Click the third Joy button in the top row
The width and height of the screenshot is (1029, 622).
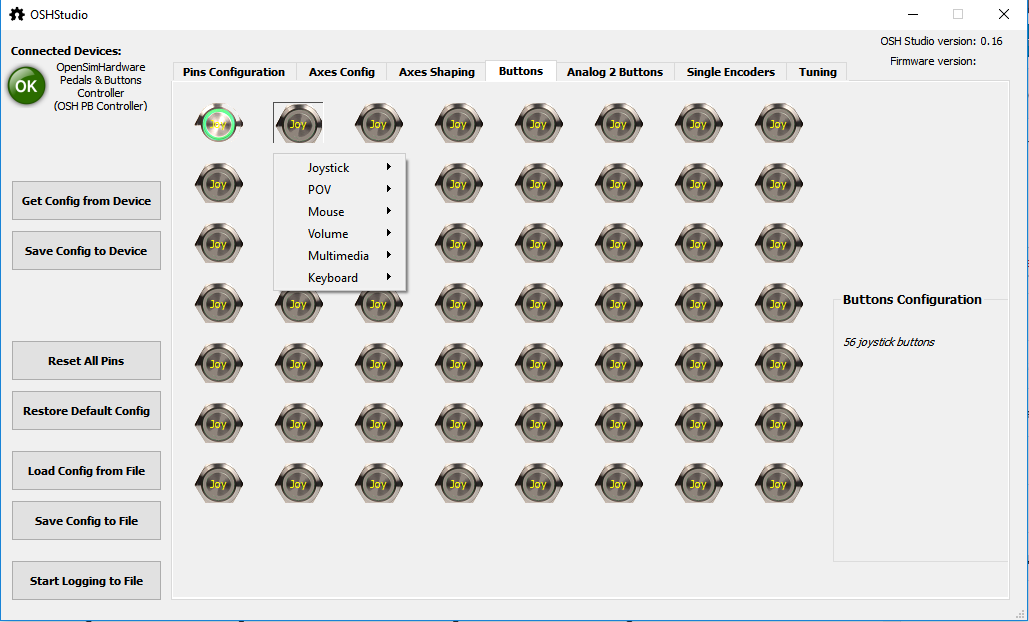coord(378,124)
